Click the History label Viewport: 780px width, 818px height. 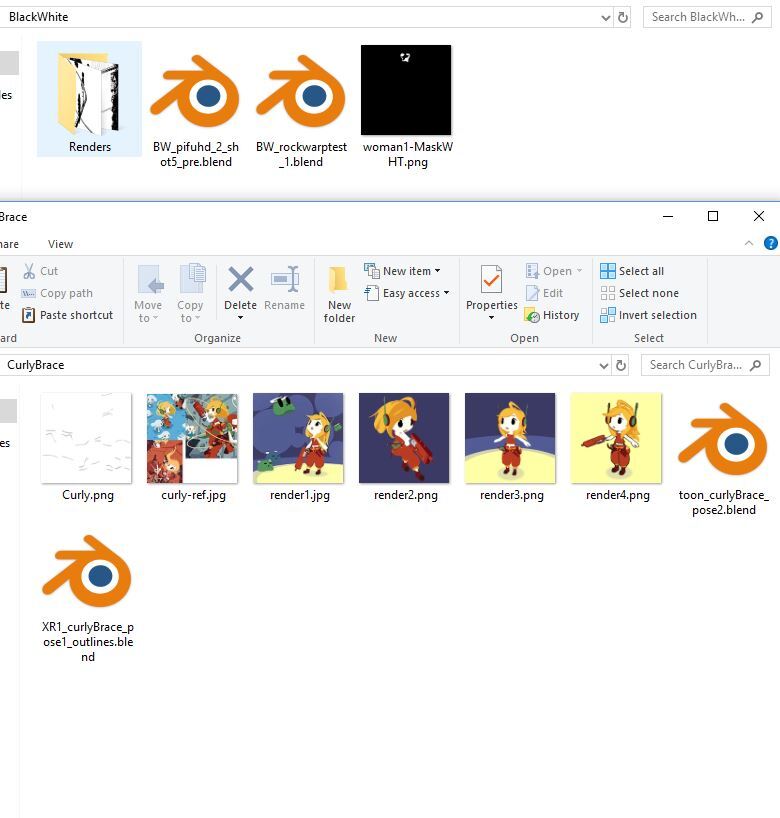tap(561, 315)
